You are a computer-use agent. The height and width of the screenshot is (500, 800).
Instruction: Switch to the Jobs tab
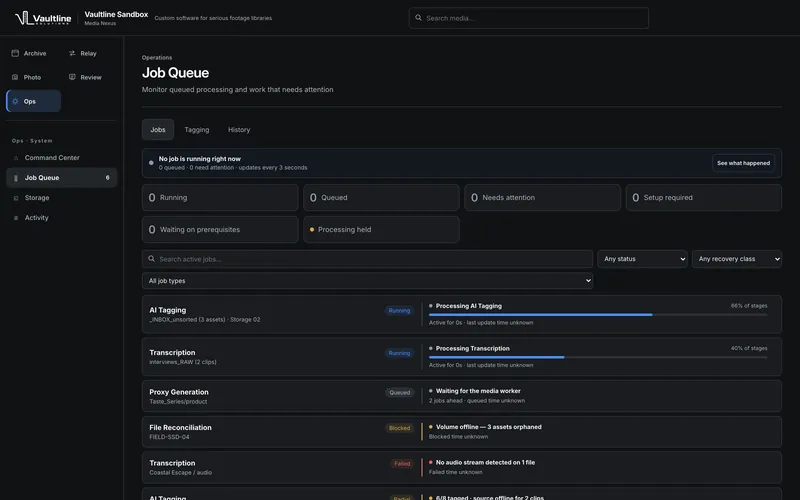(x=158, y=130)
